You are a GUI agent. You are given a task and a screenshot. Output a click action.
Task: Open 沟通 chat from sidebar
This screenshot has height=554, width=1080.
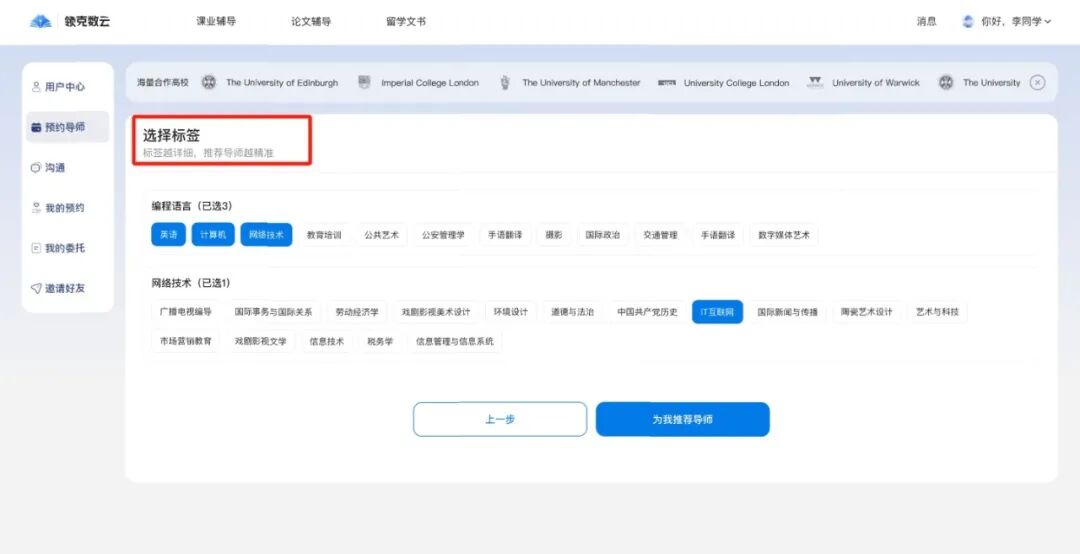[x=48, y=167]
